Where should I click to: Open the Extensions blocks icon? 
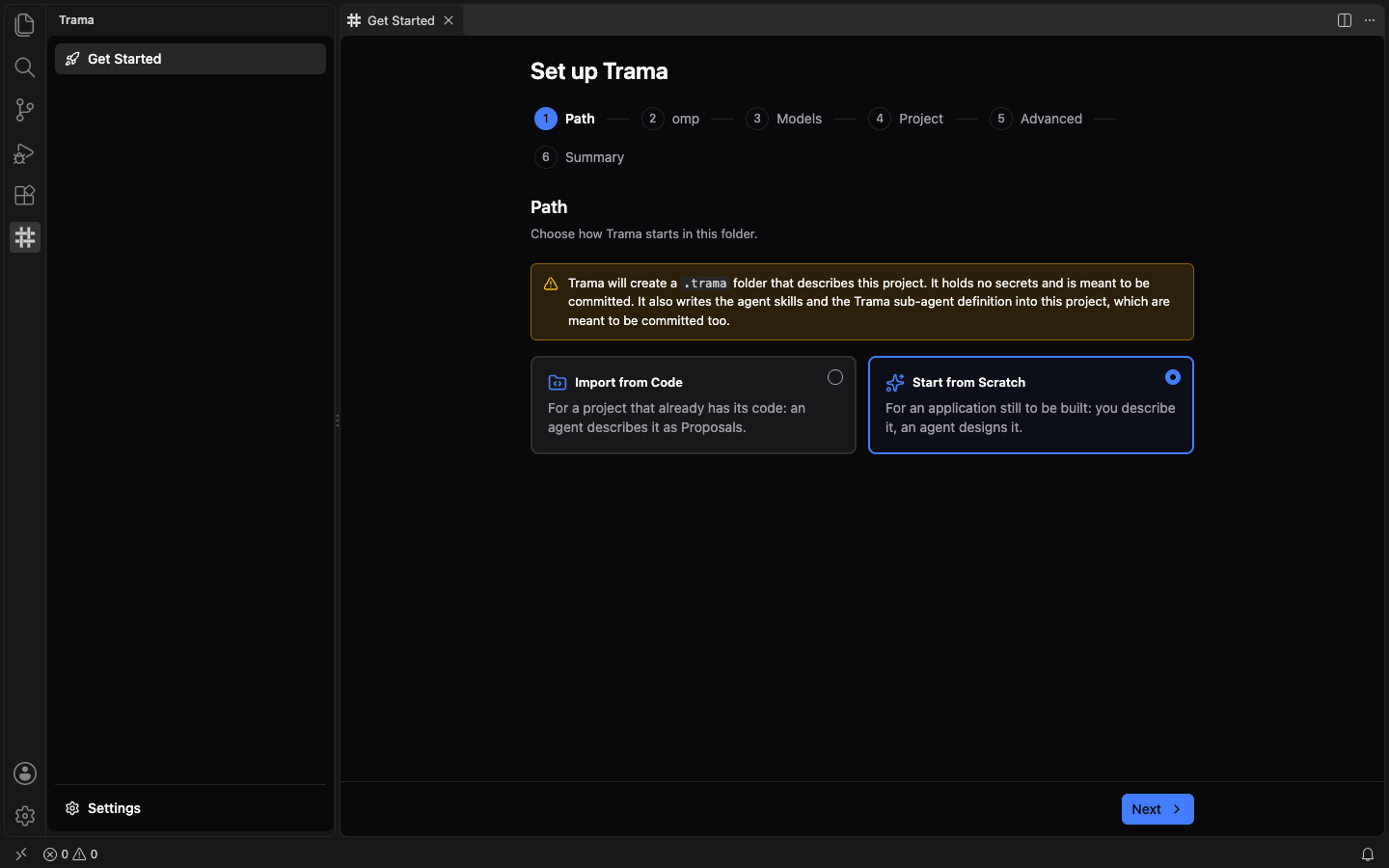pos(25,195)
